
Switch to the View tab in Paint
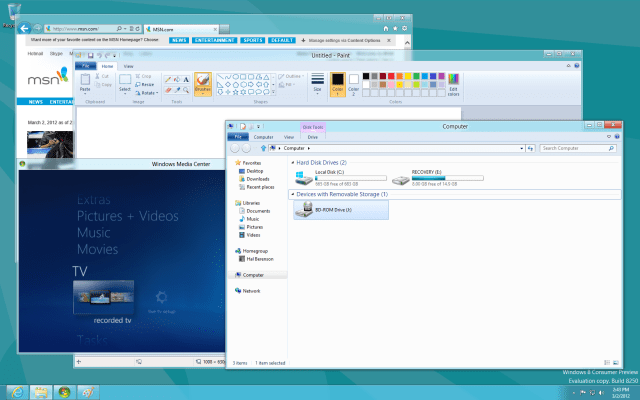tap(127, 65)
